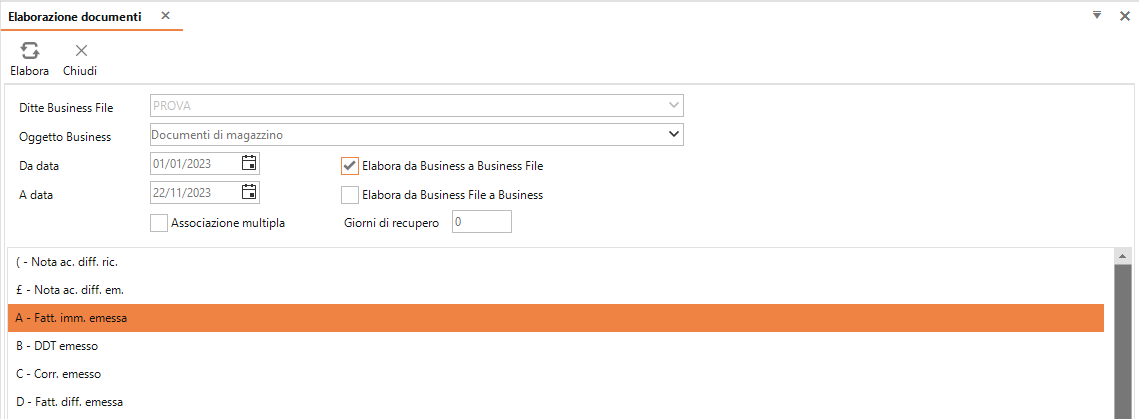Click the Giorni di recupero field
Screen dimensions: 1142x419
[481, 222]
